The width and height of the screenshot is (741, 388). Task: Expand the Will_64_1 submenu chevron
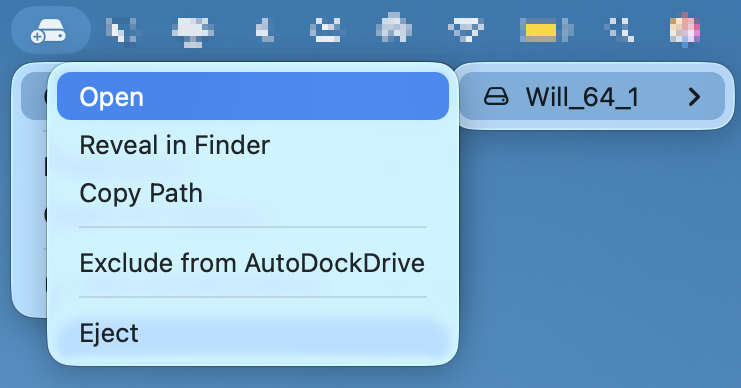(x=694, y=97)
